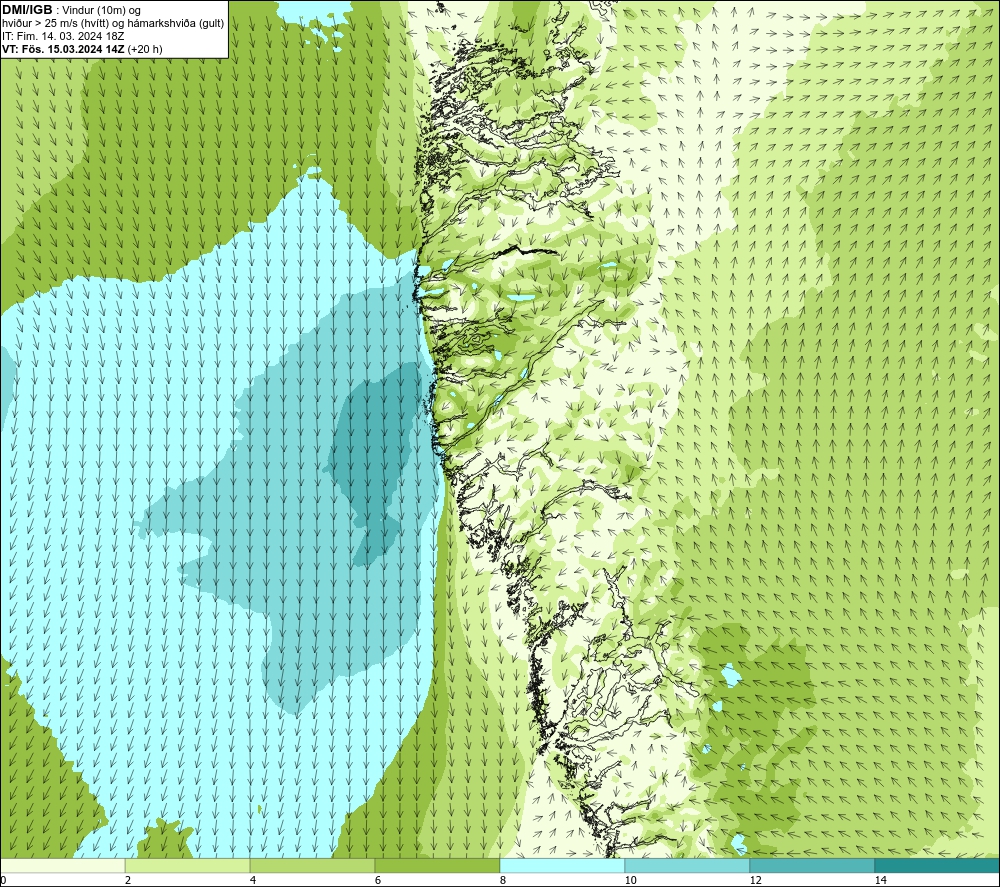Viewport: 1000px width, 887px height.
Task: Click the 'IT: Fim. 14. 03. 2024 18Z' line
Action: 62,36
